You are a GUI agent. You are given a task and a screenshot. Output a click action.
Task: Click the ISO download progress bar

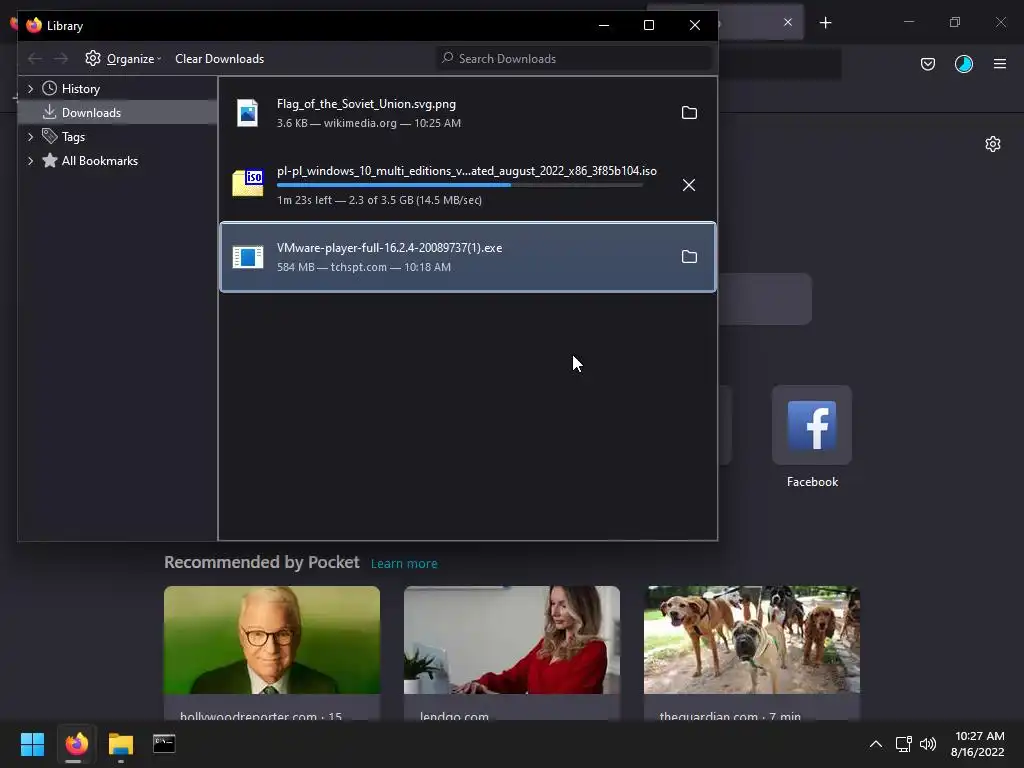click(x=460, y=185)
